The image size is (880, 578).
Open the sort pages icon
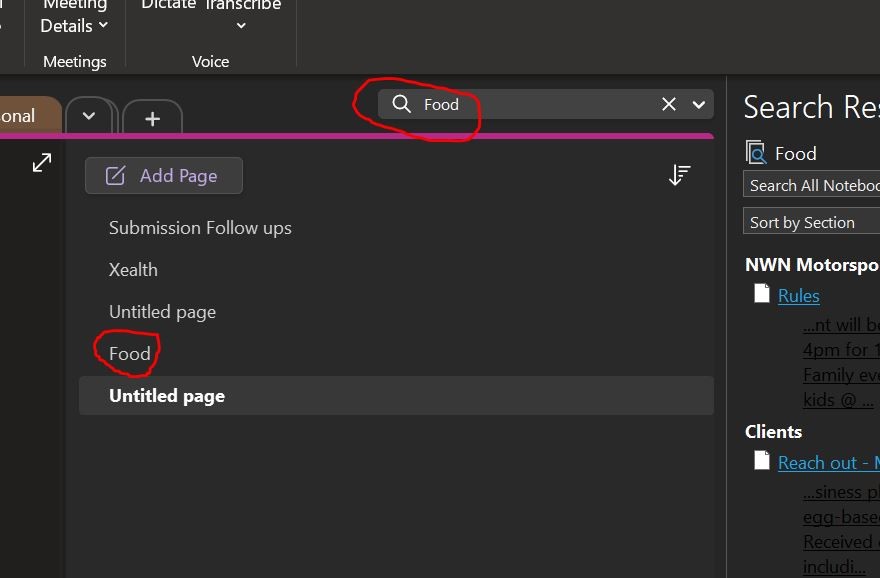[679, 175]
